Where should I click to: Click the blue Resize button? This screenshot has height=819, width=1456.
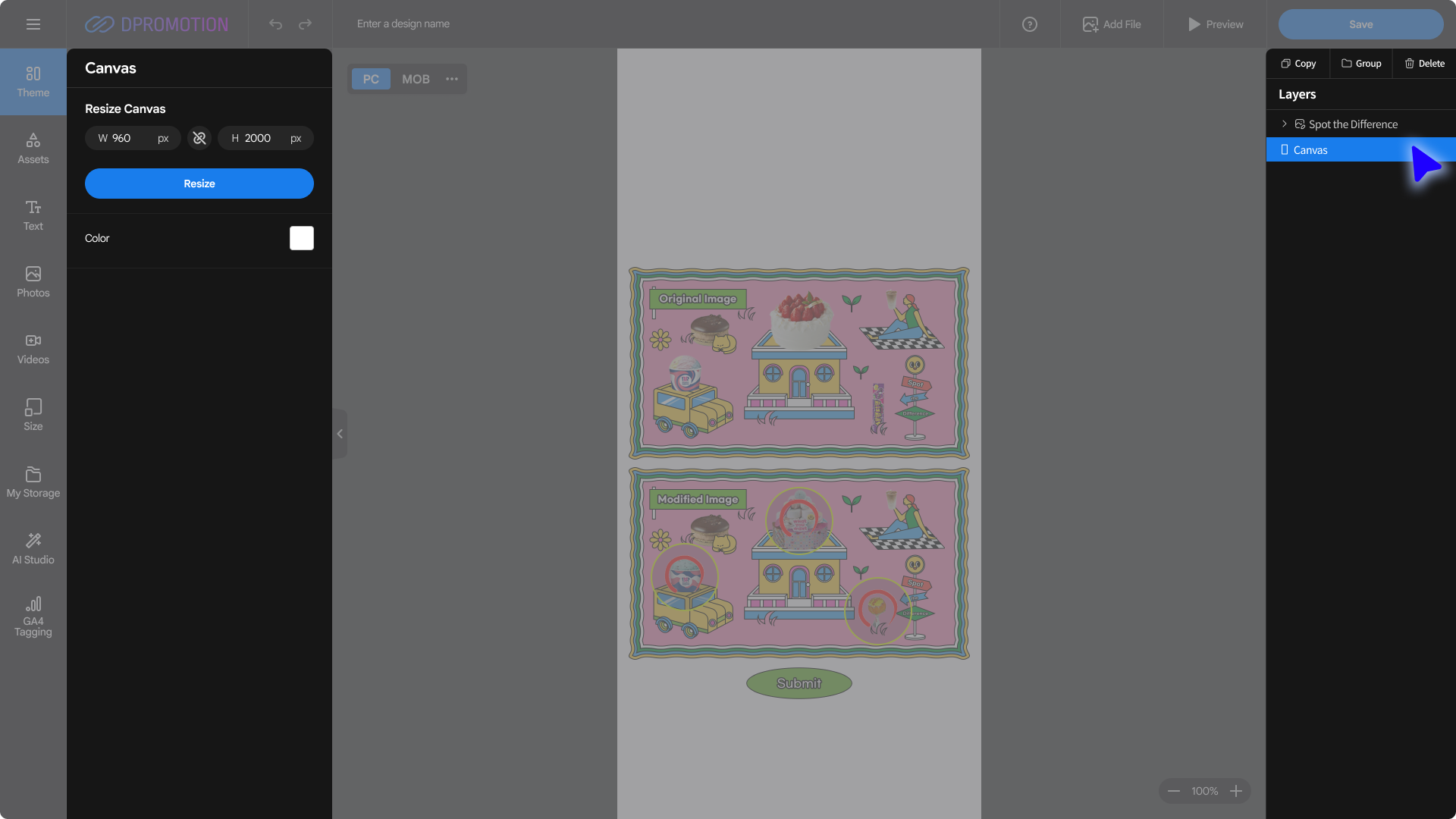199,184
